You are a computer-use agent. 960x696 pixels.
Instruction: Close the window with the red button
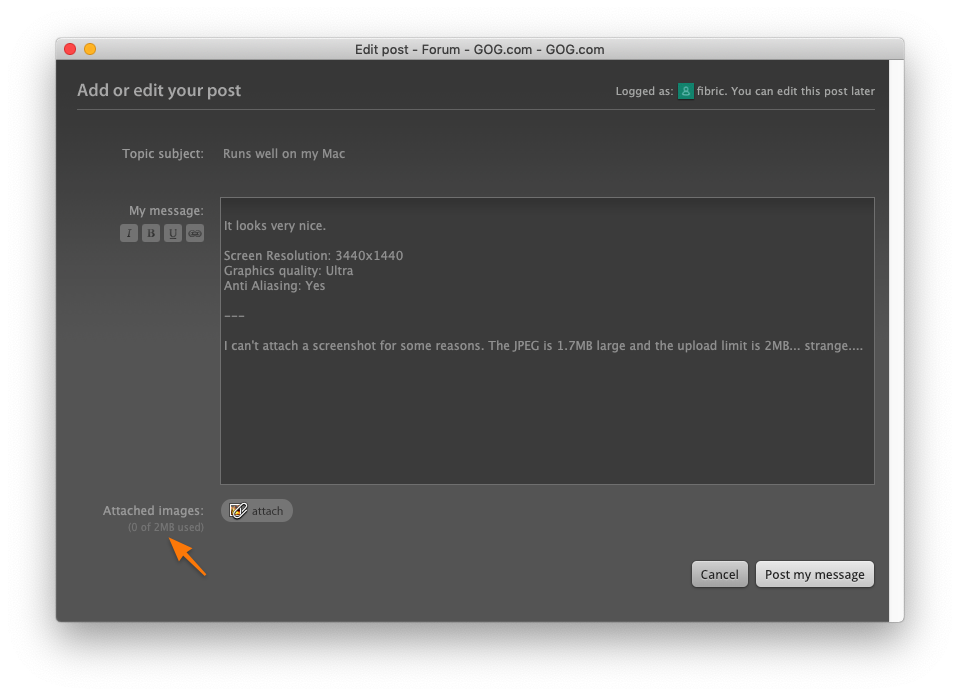pos(70,49)
